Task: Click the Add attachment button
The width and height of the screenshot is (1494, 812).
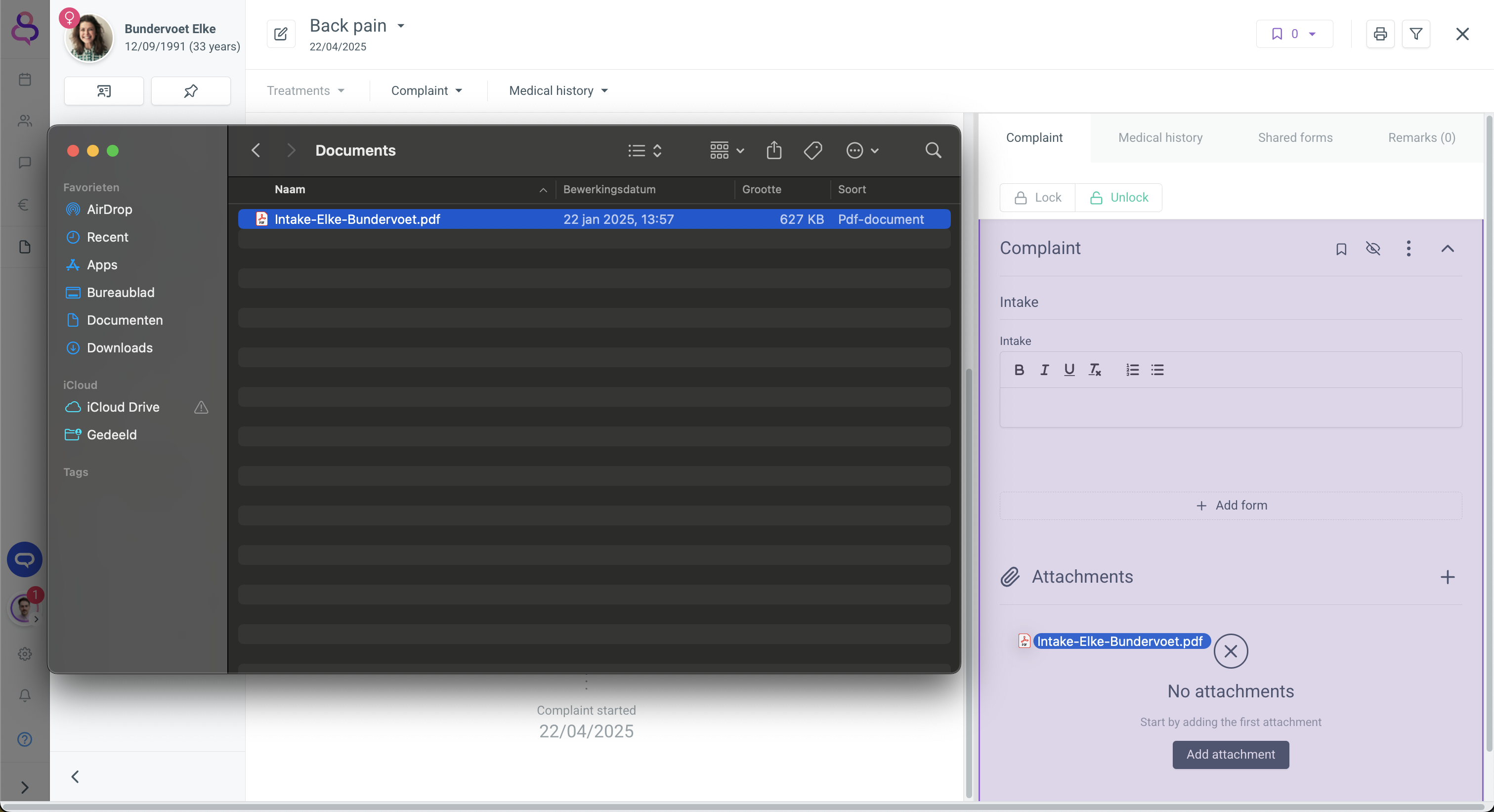Action: (x=1231, y=755)
